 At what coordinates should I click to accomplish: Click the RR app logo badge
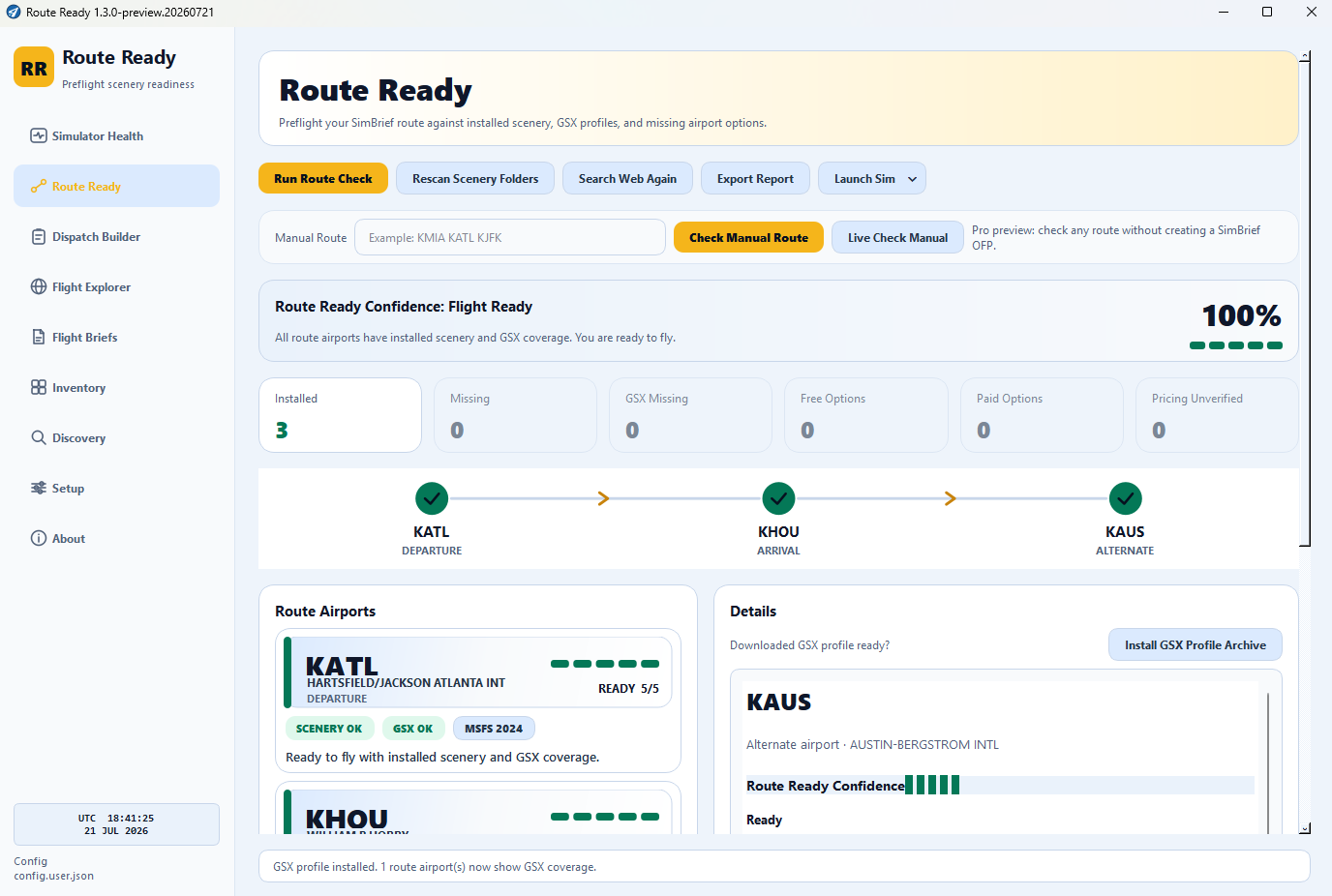34,68
